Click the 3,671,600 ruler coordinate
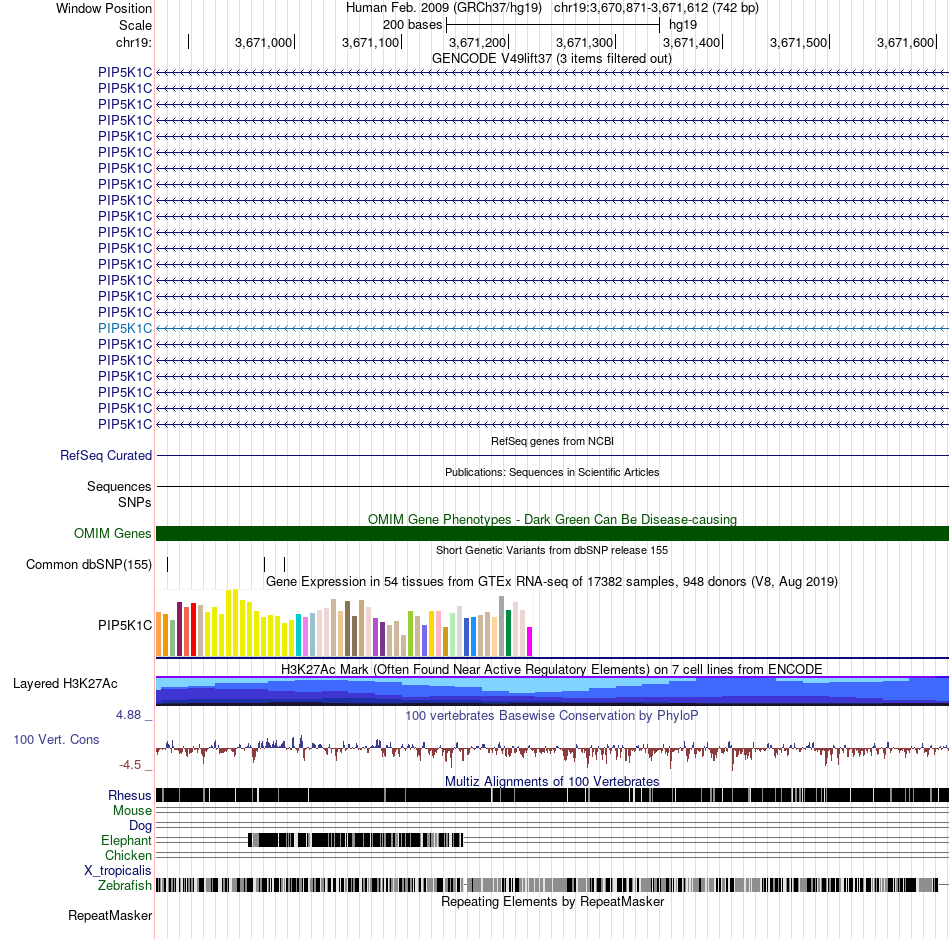This screenshot has height=939, width=950. 905,42
